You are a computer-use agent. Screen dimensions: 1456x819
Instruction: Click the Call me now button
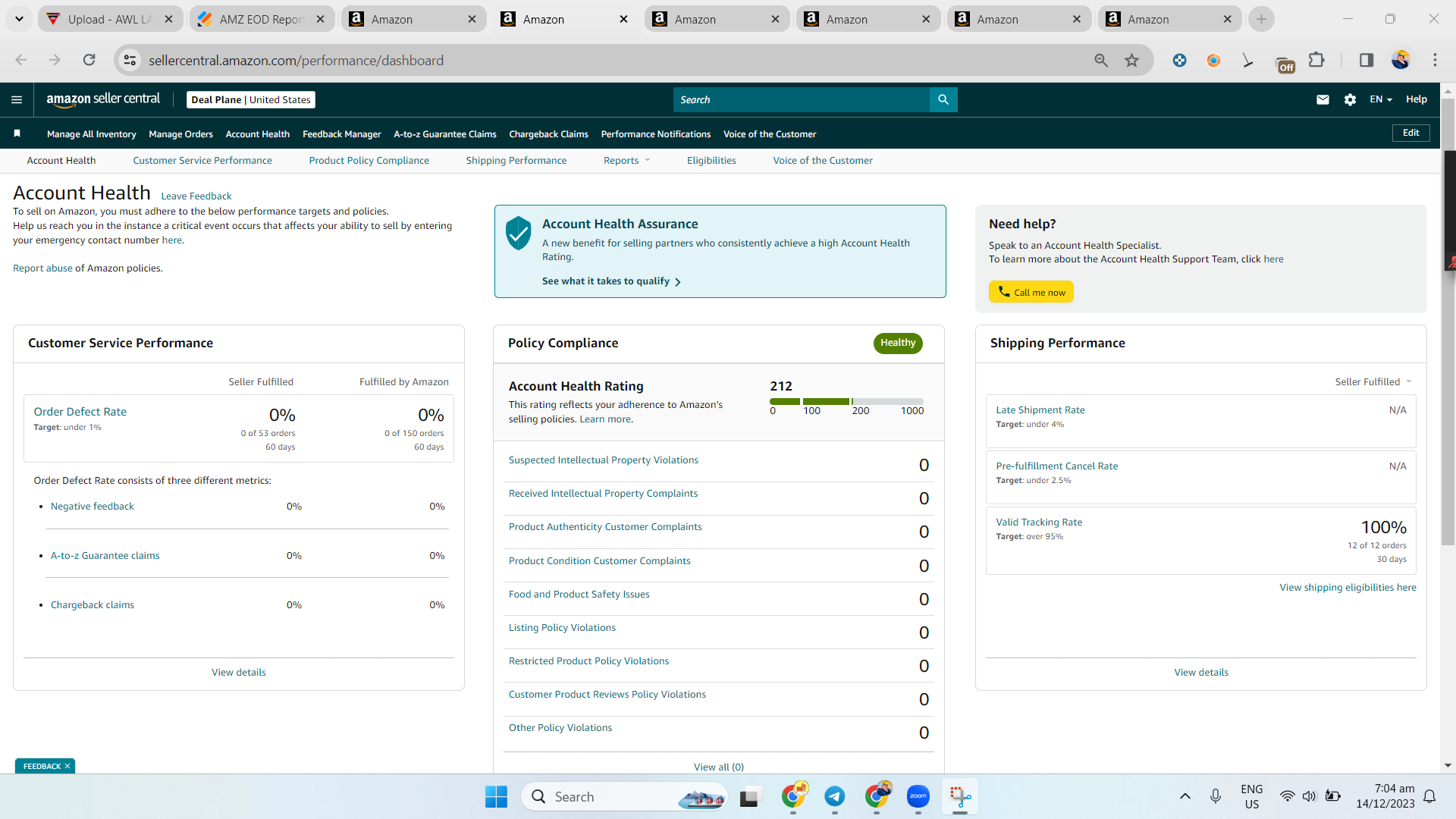tap(1031, 292)
